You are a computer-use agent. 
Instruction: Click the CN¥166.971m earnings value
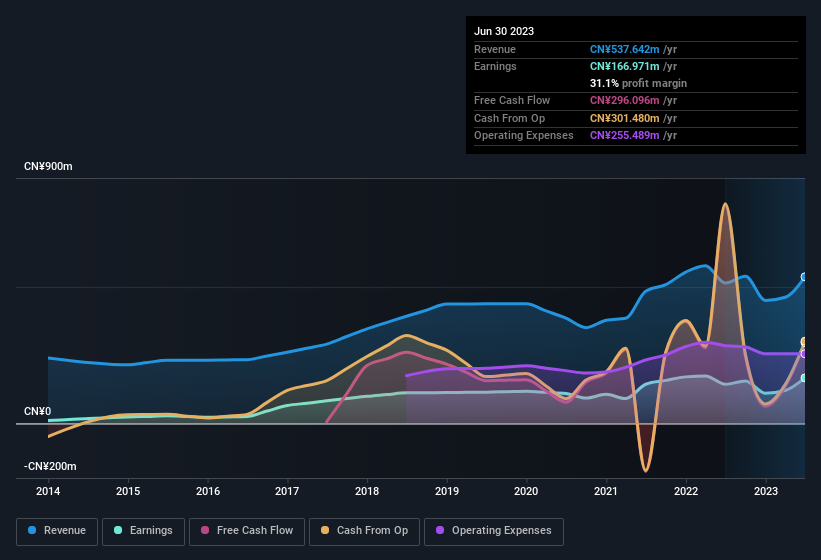[624, 66]
